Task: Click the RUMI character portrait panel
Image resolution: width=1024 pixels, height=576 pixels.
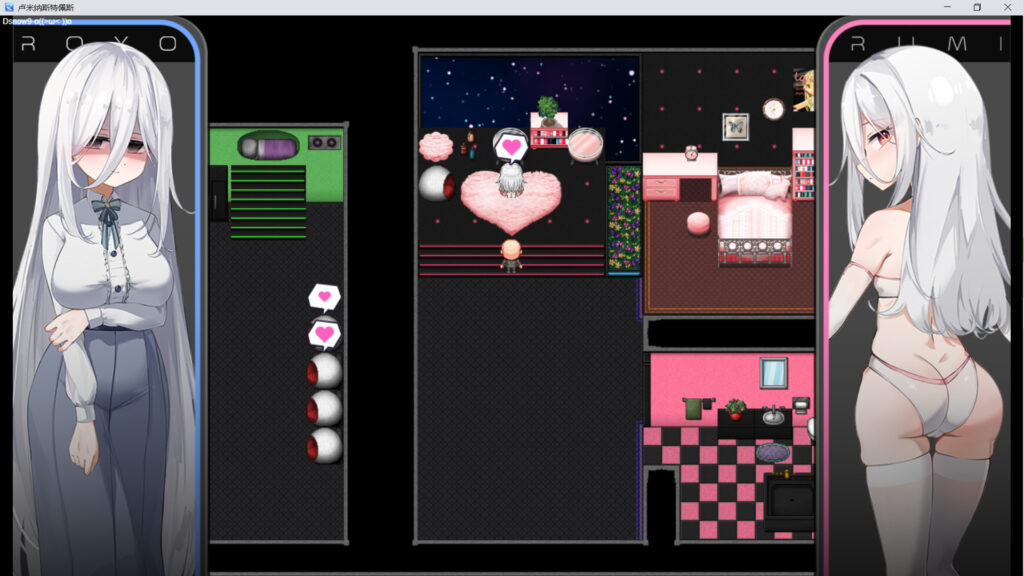Action: coord(920,297)
